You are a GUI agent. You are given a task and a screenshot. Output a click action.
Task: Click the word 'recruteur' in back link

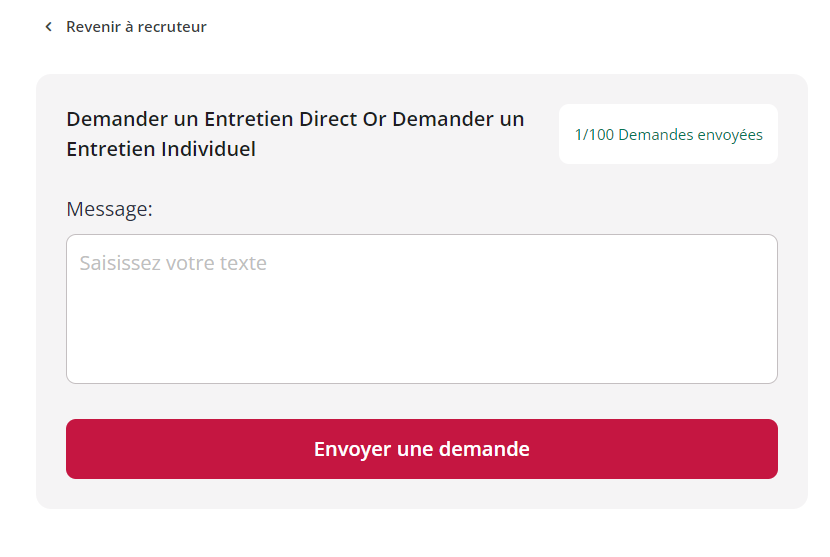point(172,26)
